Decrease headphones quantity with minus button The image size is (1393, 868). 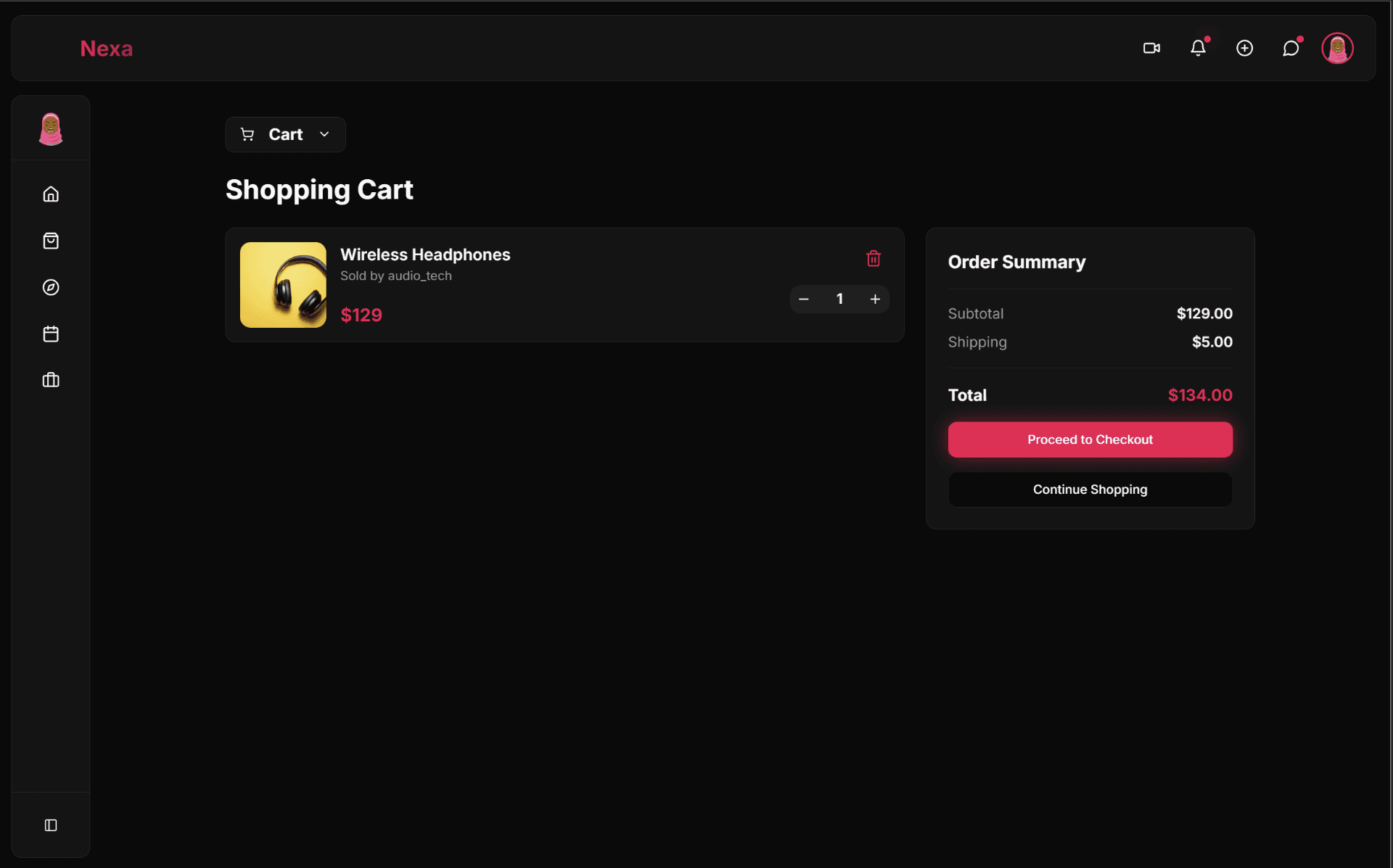point(804,299)
